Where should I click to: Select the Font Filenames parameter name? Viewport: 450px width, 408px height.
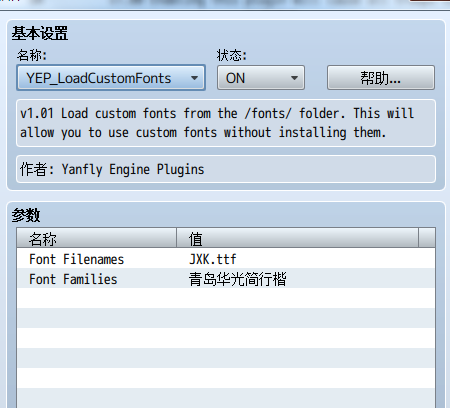tap(76, 259)
